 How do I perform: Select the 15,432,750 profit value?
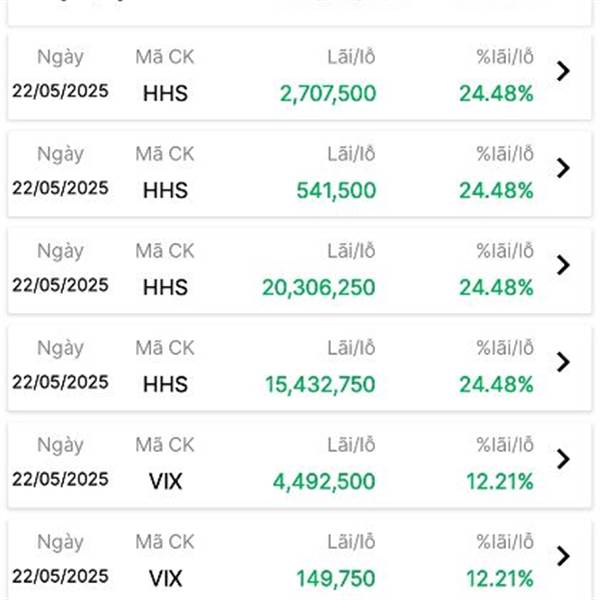click(x=320, y=385)
